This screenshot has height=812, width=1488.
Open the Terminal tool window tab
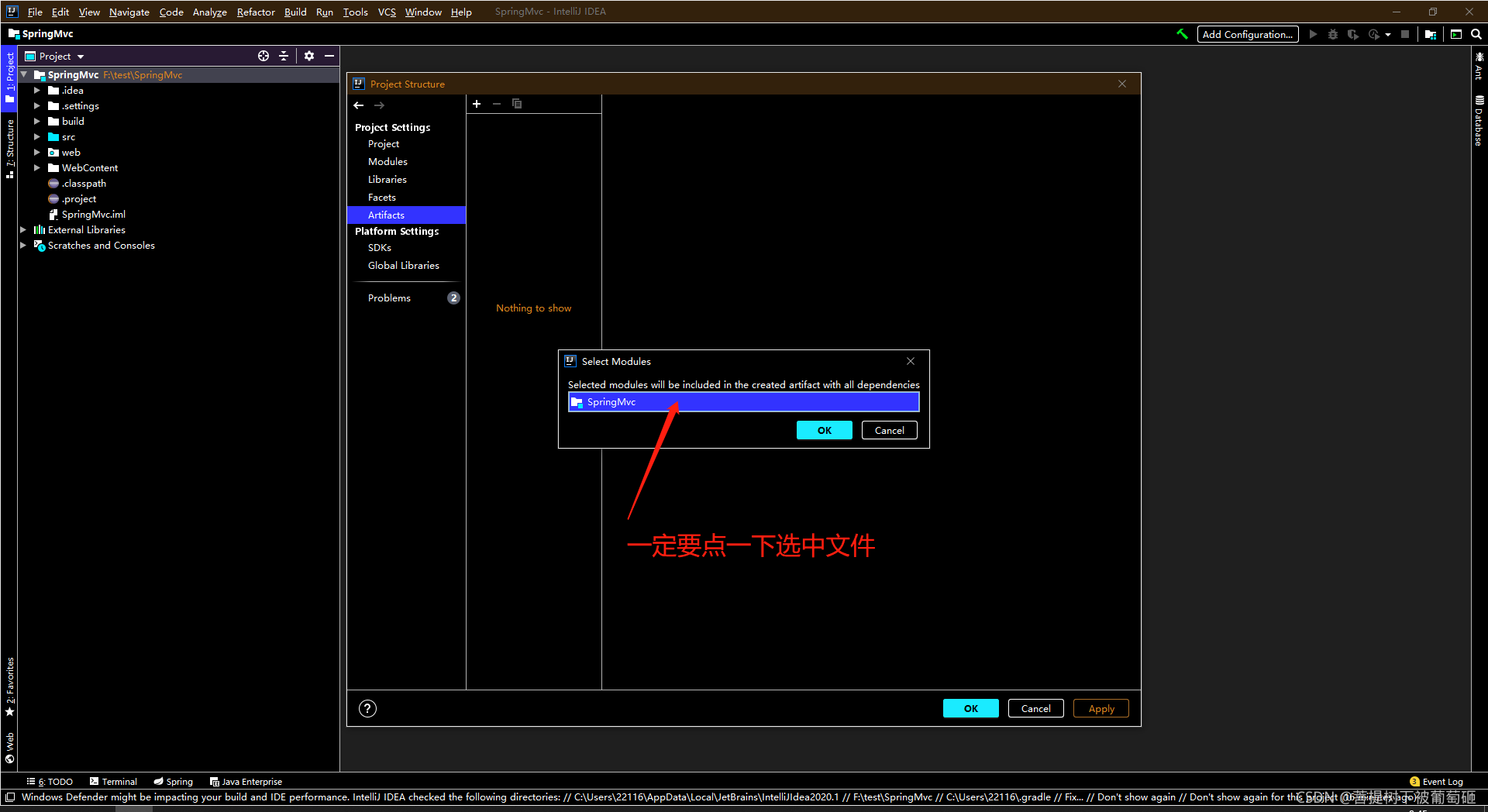click(113, 781)
